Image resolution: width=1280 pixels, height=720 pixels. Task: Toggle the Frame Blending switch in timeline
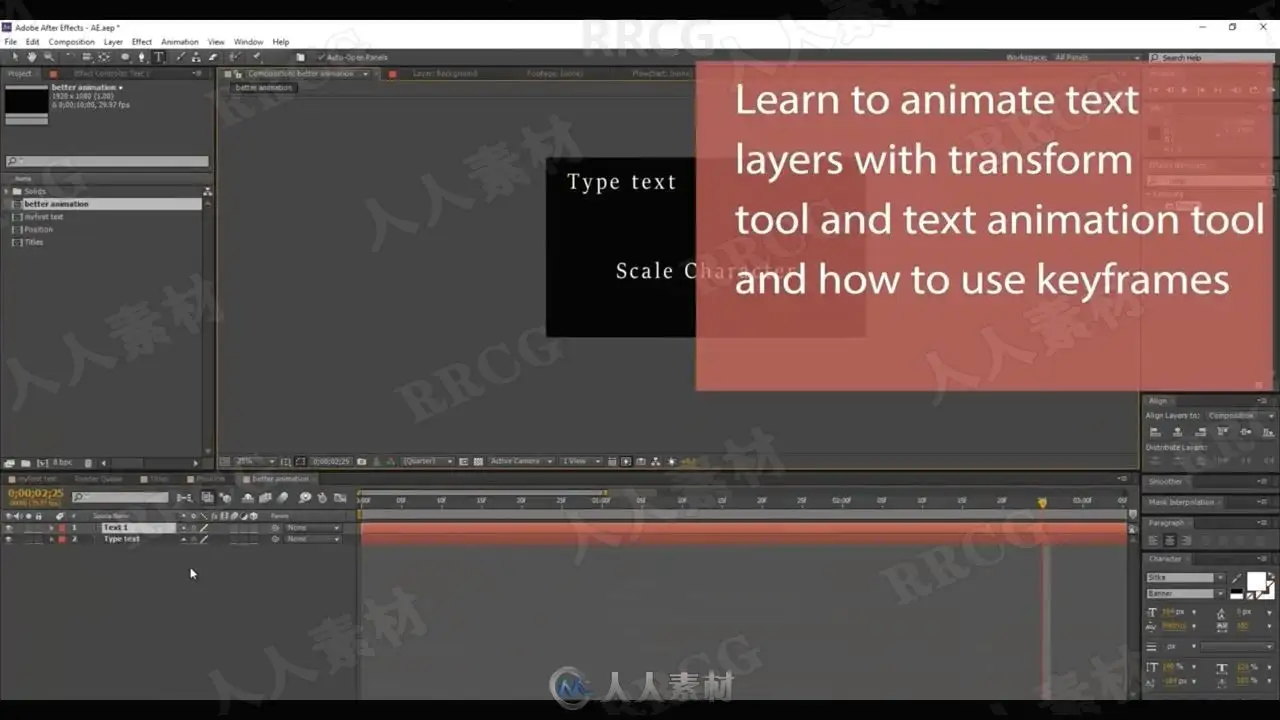click(265, 497)
